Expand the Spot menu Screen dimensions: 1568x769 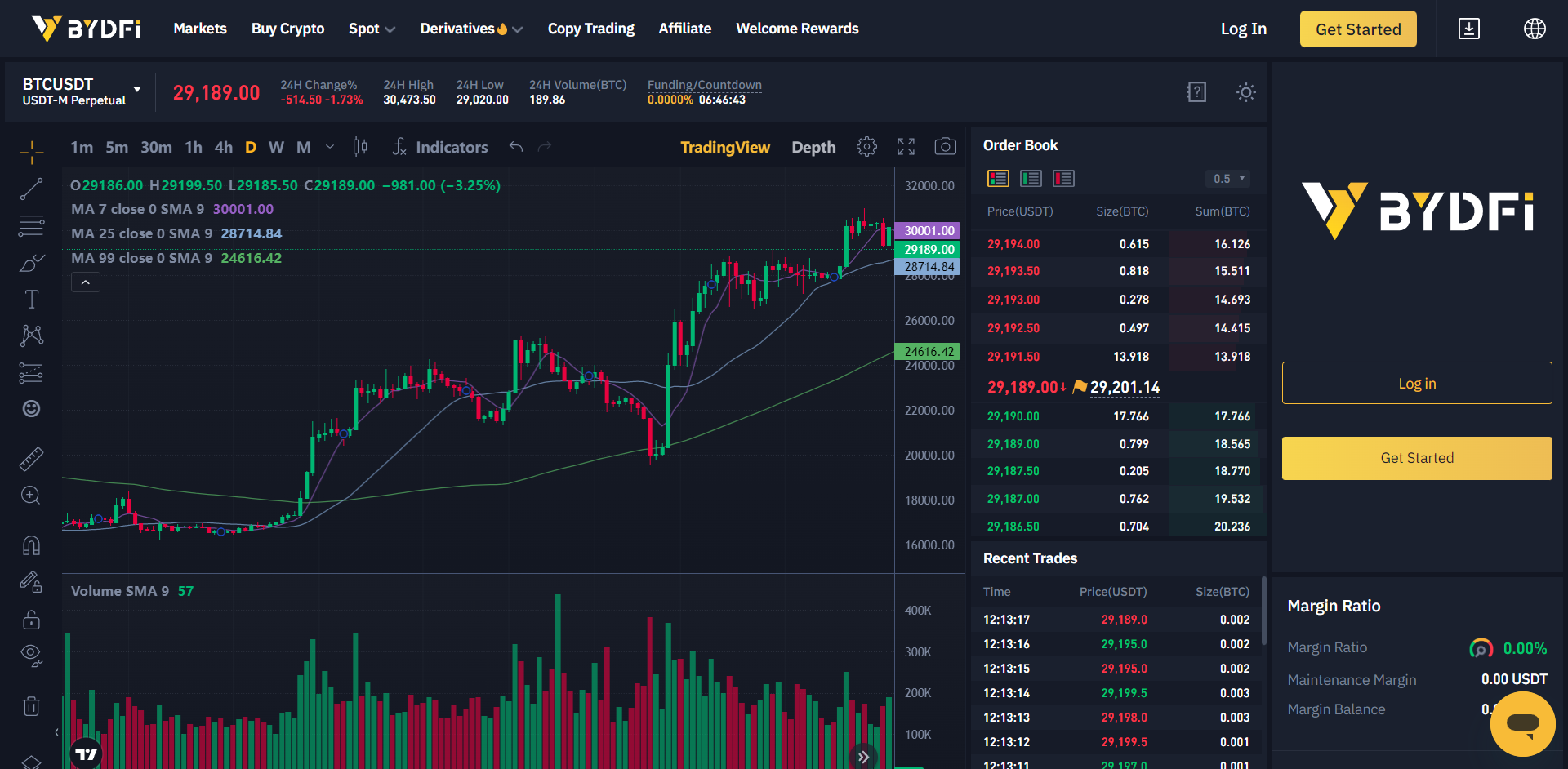tap(372, 29)
